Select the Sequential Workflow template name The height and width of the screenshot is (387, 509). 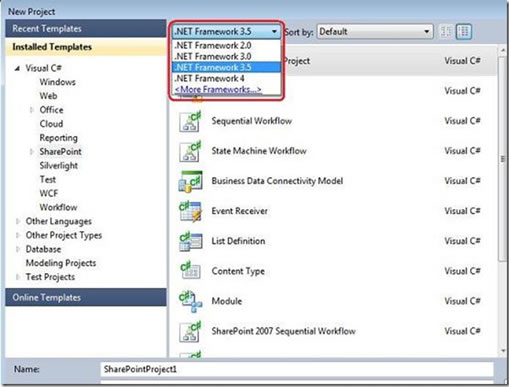(252, 121)
